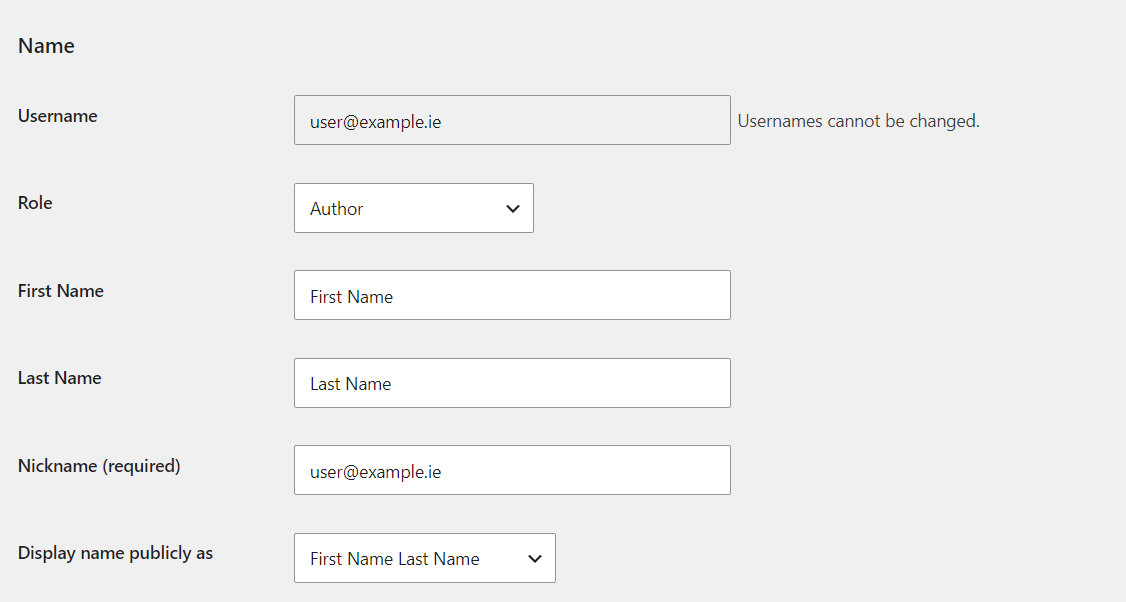Click the Role label text
The height and width of the screenshot is (602, 1126).
tap(35, 203)
